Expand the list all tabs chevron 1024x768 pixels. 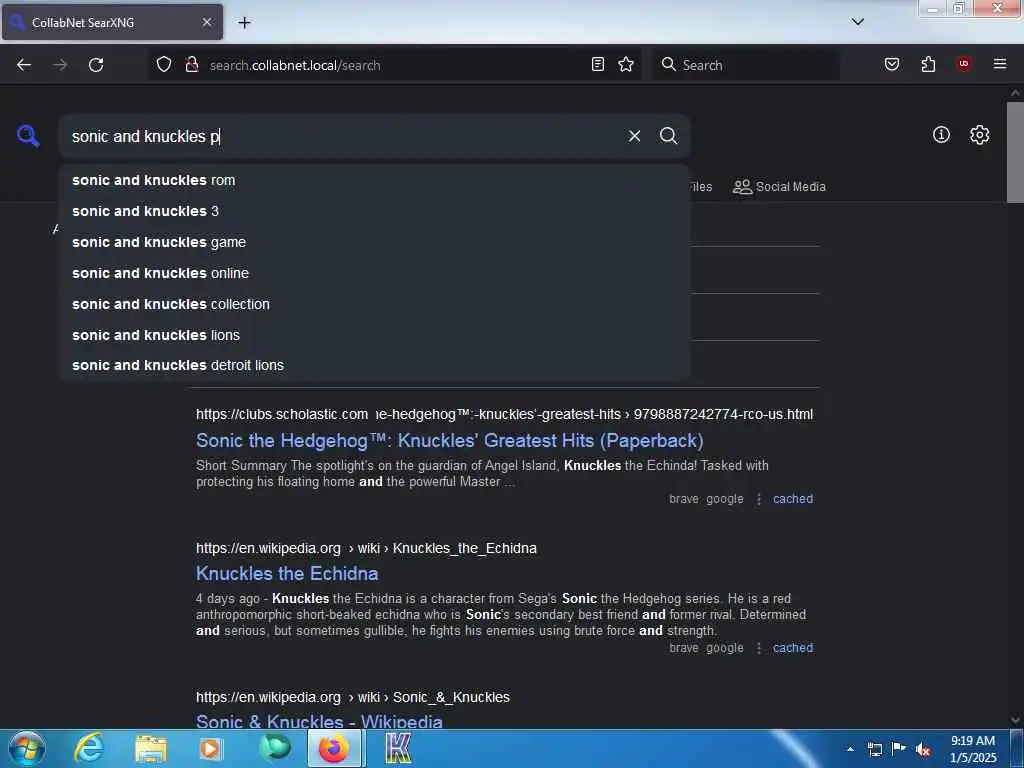[858, 22]
